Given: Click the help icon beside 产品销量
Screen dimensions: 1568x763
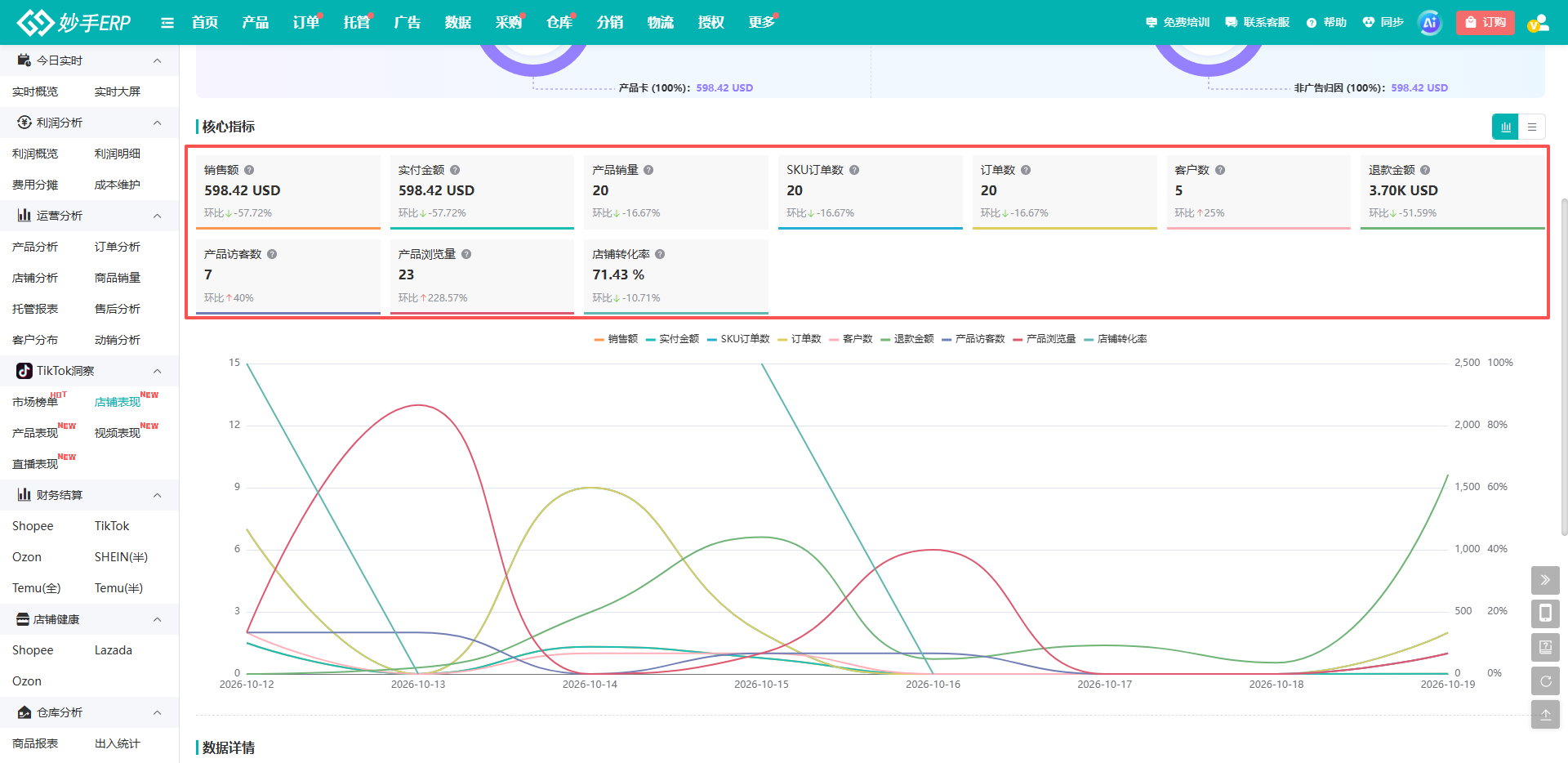Looking at the screenshot, I should [648, 170].
